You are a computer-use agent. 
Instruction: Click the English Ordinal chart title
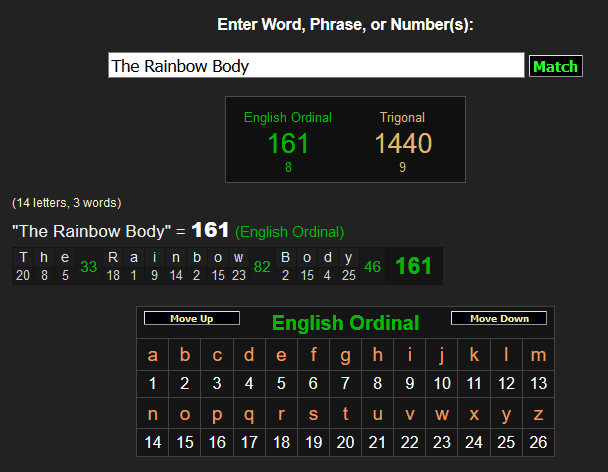click(346, 323)
